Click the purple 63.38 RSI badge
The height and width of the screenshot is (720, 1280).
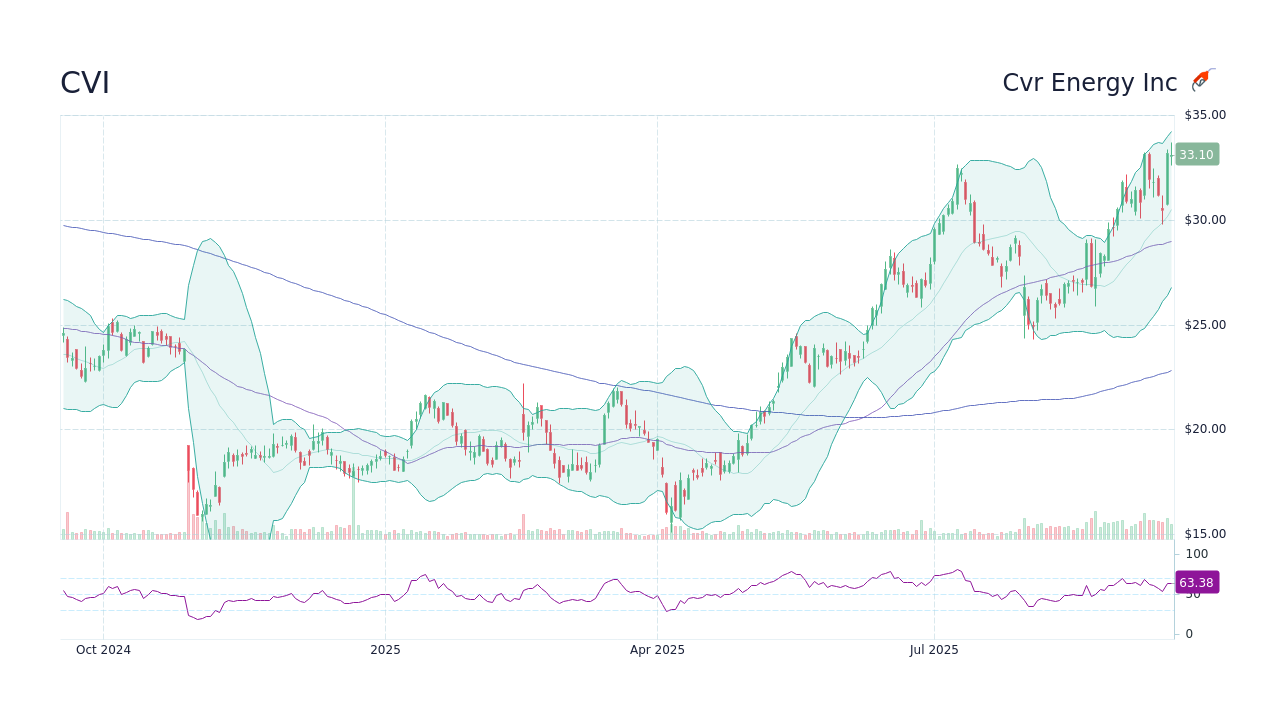pos(1196,582)
